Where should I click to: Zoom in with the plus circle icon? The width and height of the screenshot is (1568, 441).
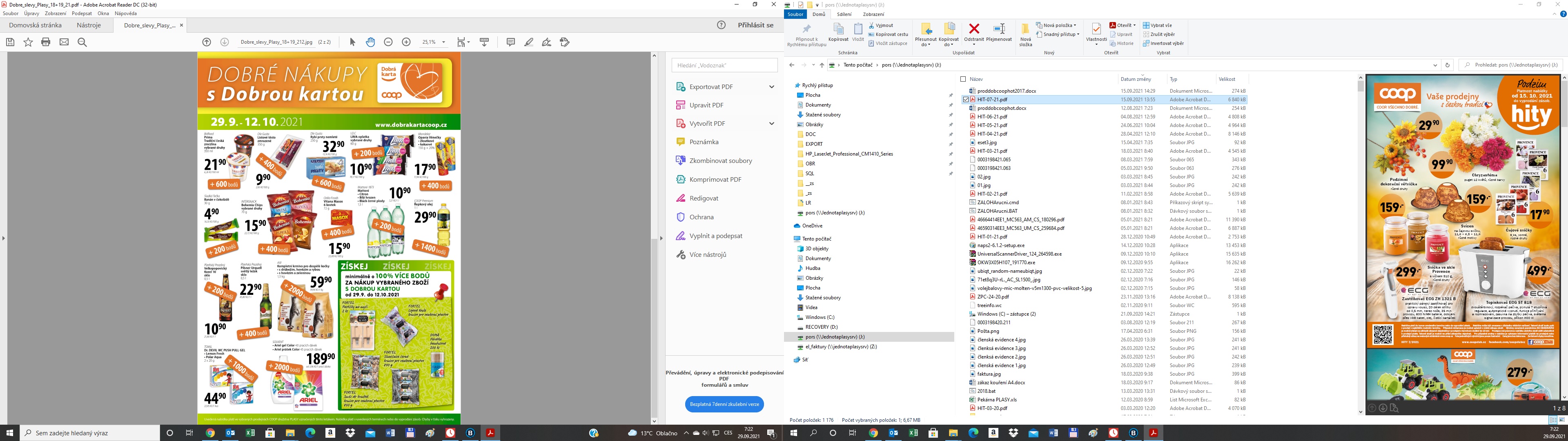[407, 42]
